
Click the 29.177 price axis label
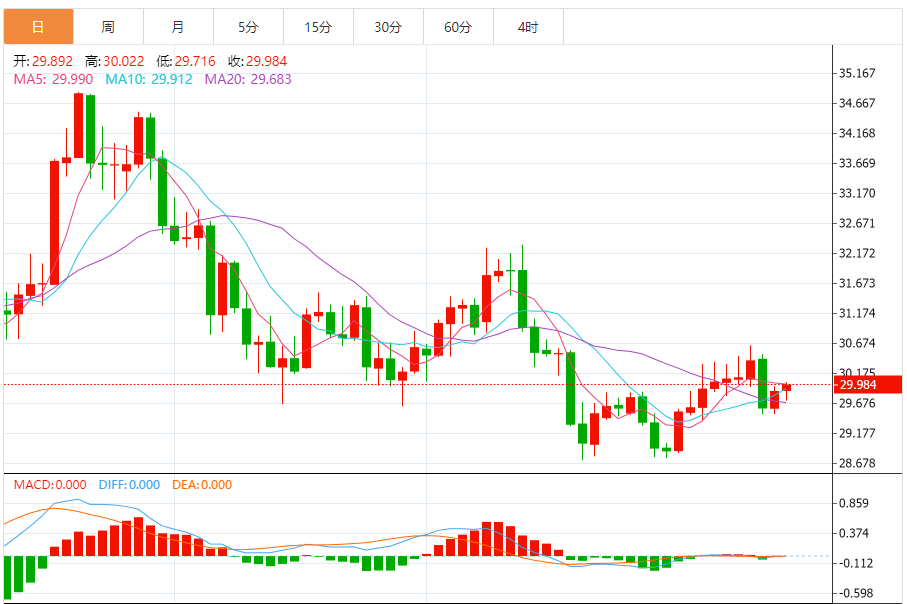(x=857, y=433)
